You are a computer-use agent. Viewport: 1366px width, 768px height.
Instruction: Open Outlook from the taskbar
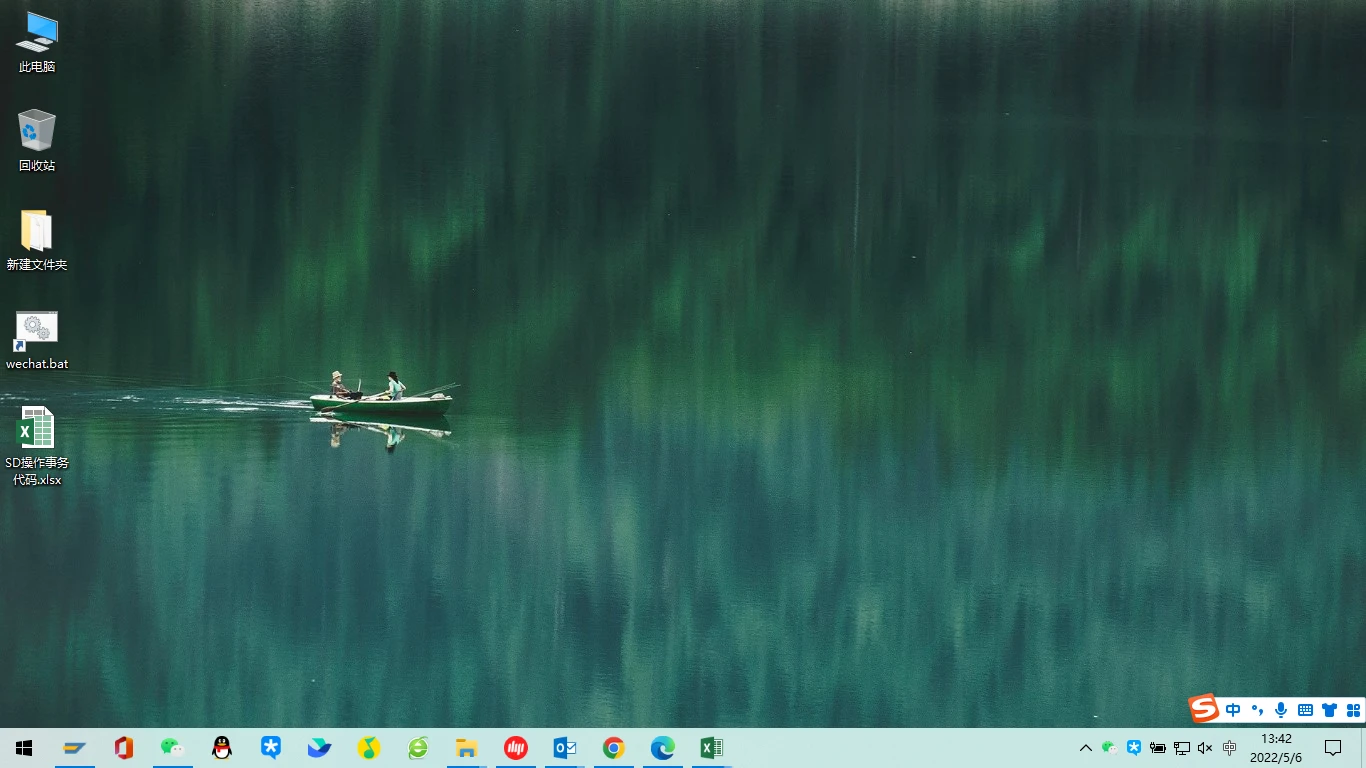[565, 748]
